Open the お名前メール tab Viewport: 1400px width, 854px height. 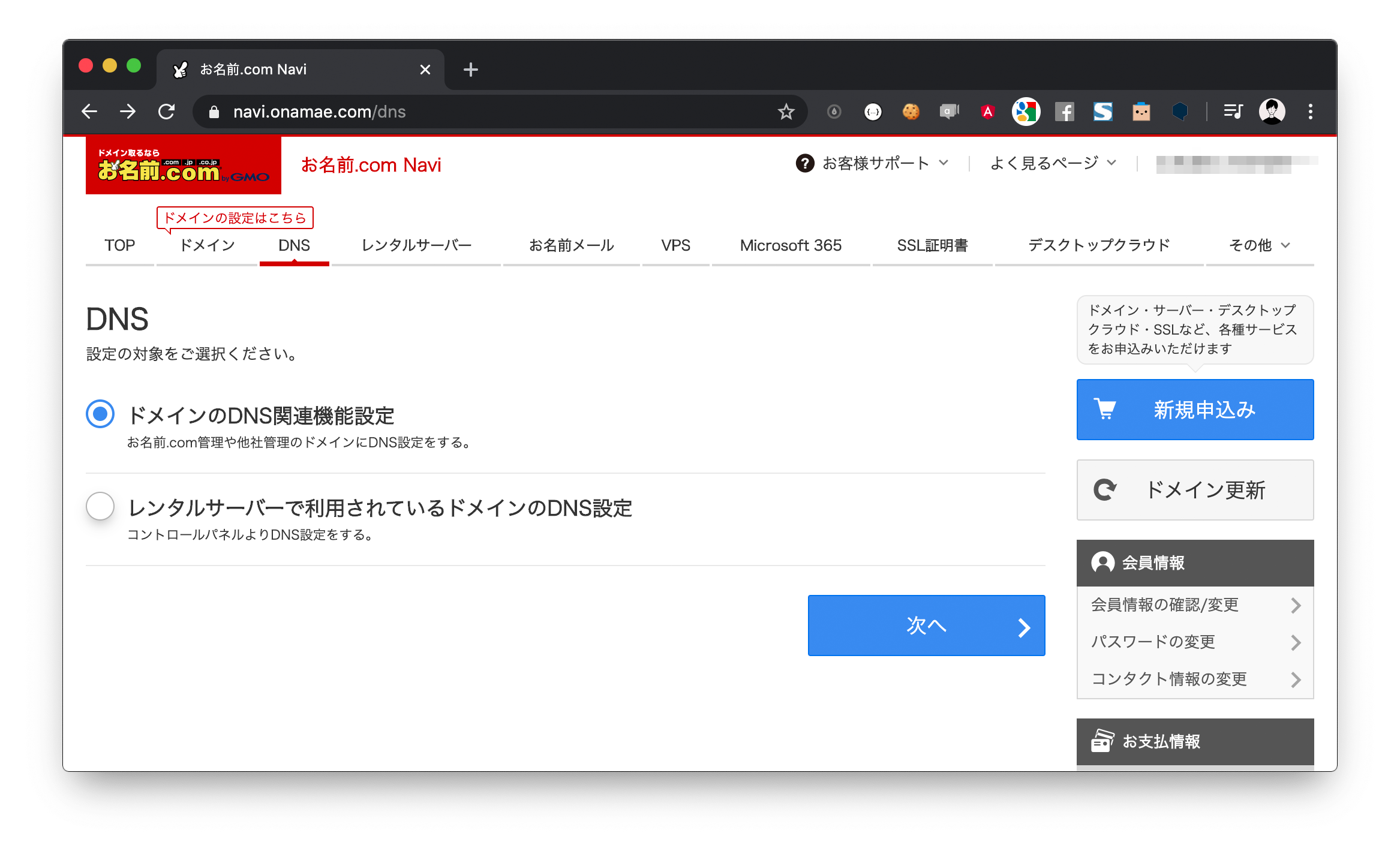pyautogui.click(x=571, y=245)
